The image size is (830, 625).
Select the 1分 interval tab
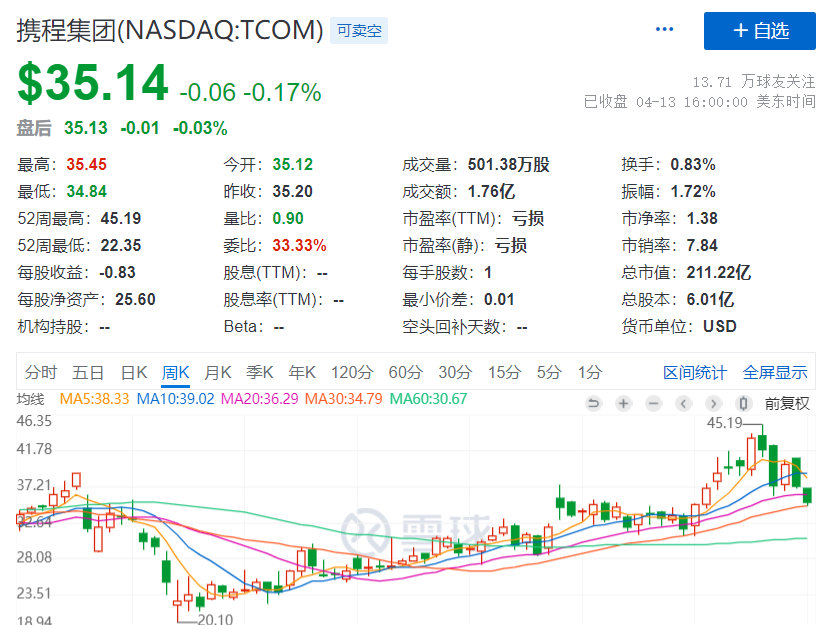point(590,373)
